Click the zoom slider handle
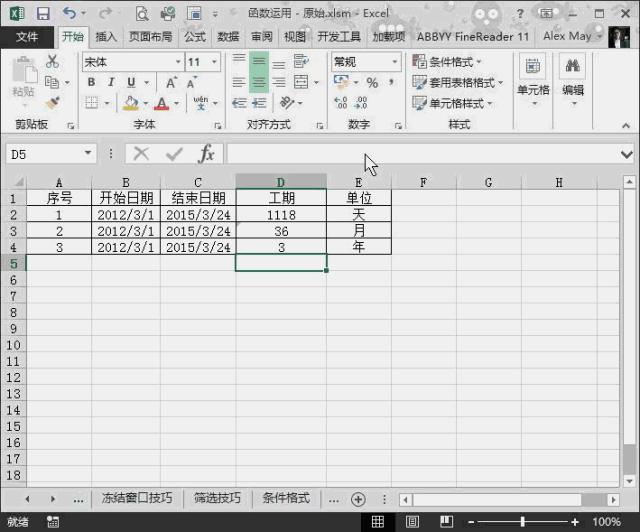Screen dimensions: 640x532 pos(522,521)
